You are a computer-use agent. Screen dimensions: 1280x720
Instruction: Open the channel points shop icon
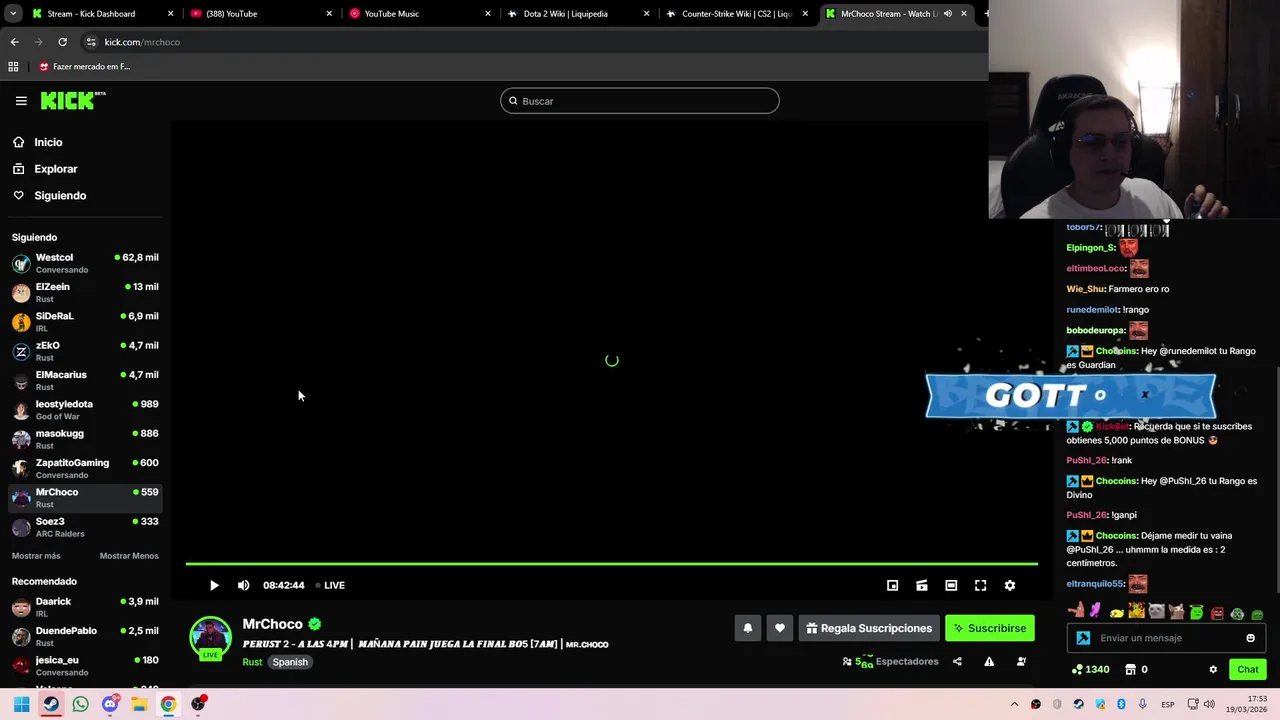coord(1130,670)
